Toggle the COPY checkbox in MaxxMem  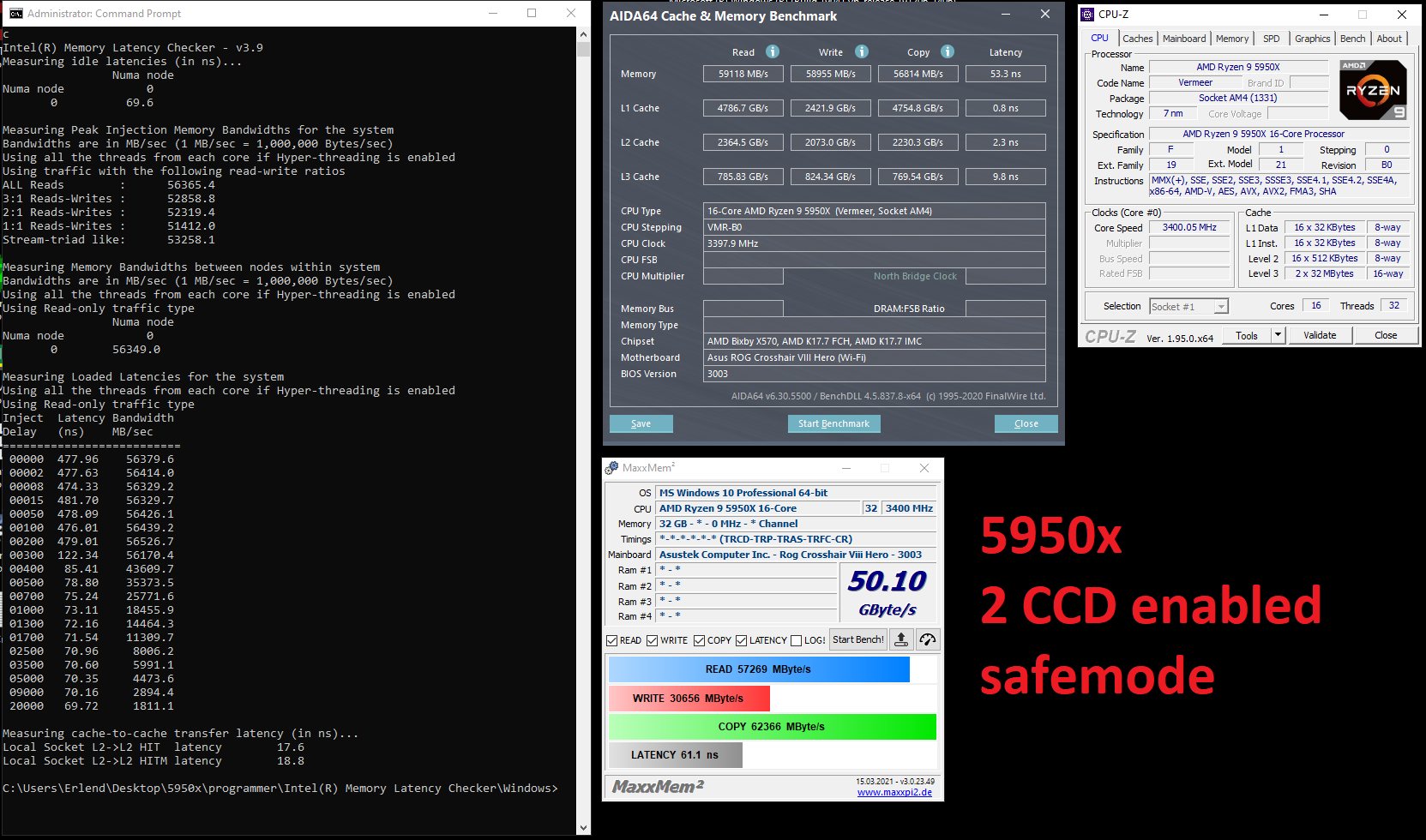699,640
